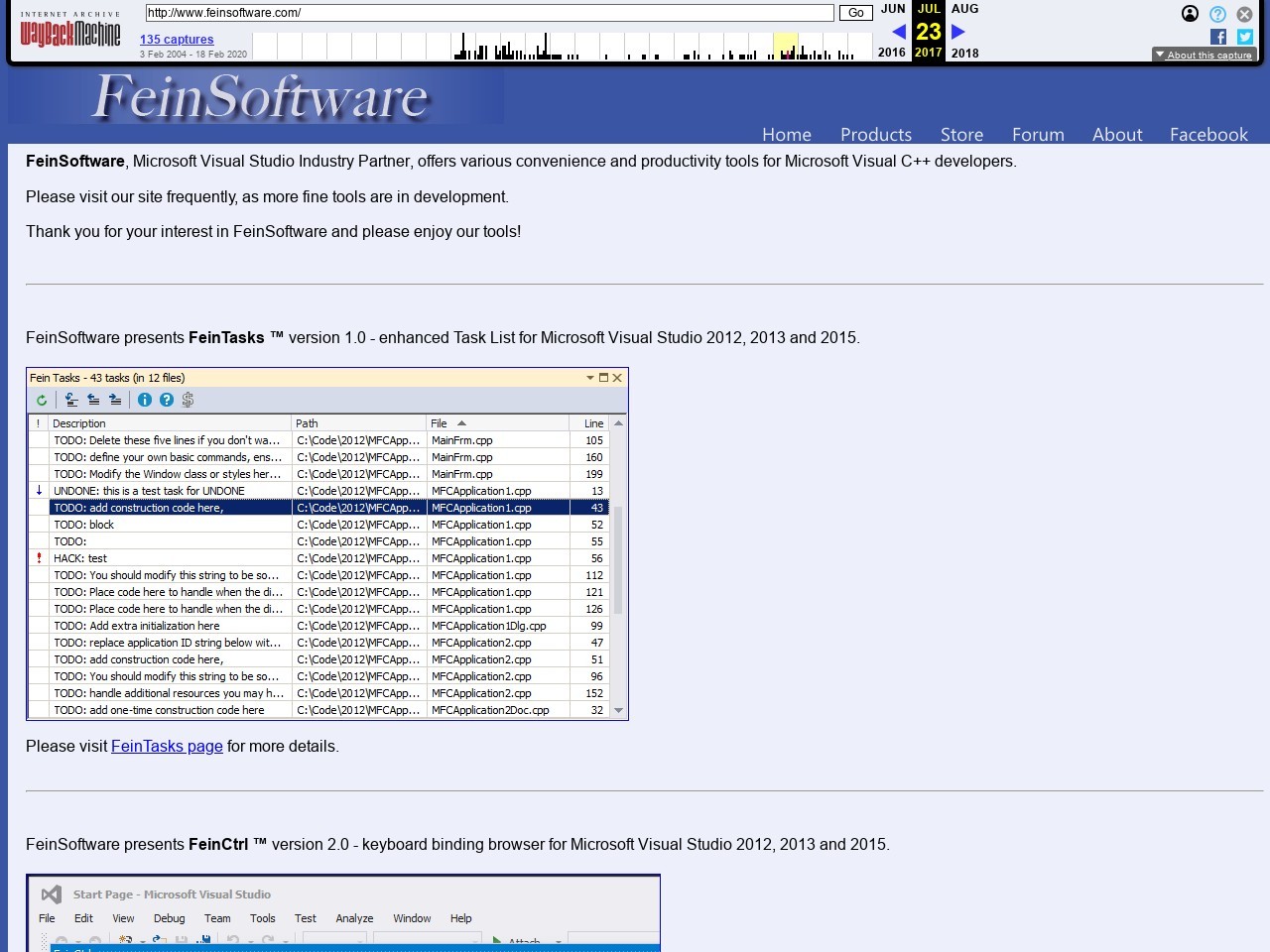The image size is (1270, 952).
Task: Click the Wayback Machine logo
Action: coord(70,33)
